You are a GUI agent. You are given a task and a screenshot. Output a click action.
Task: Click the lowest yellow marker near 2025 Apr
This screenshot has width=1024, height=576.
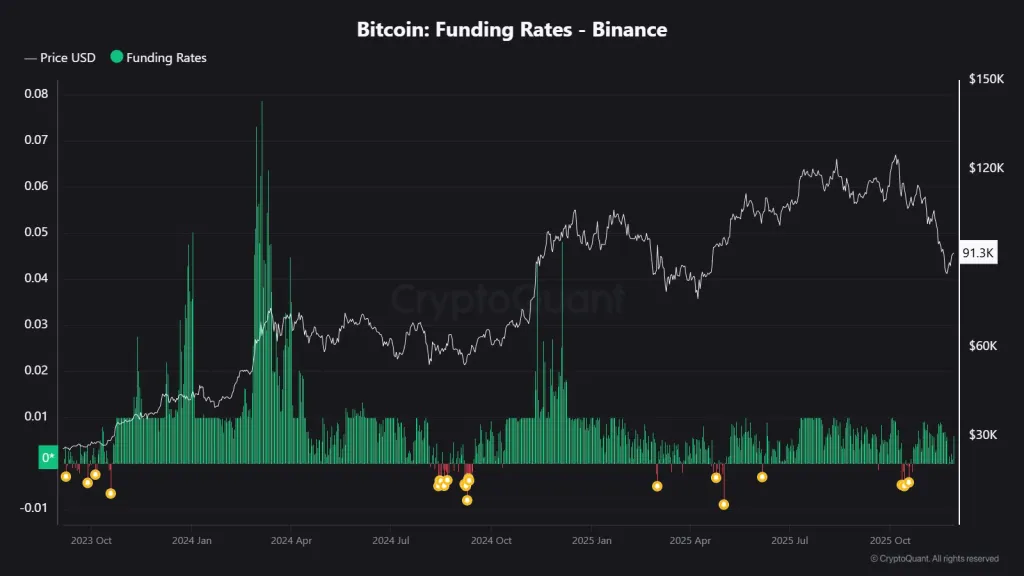pyautogui.click(x=724, y=504)
